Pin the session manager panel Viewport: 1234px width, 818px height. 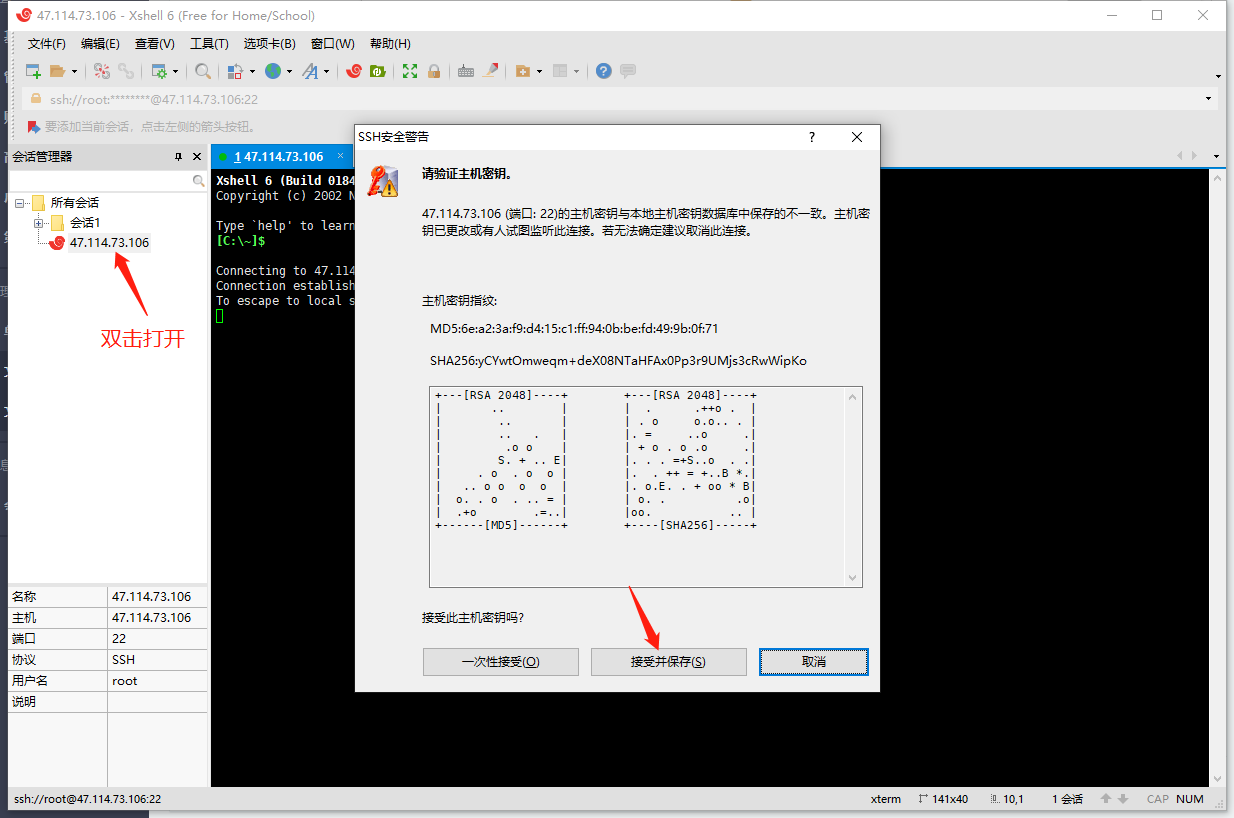pos(179,157)
